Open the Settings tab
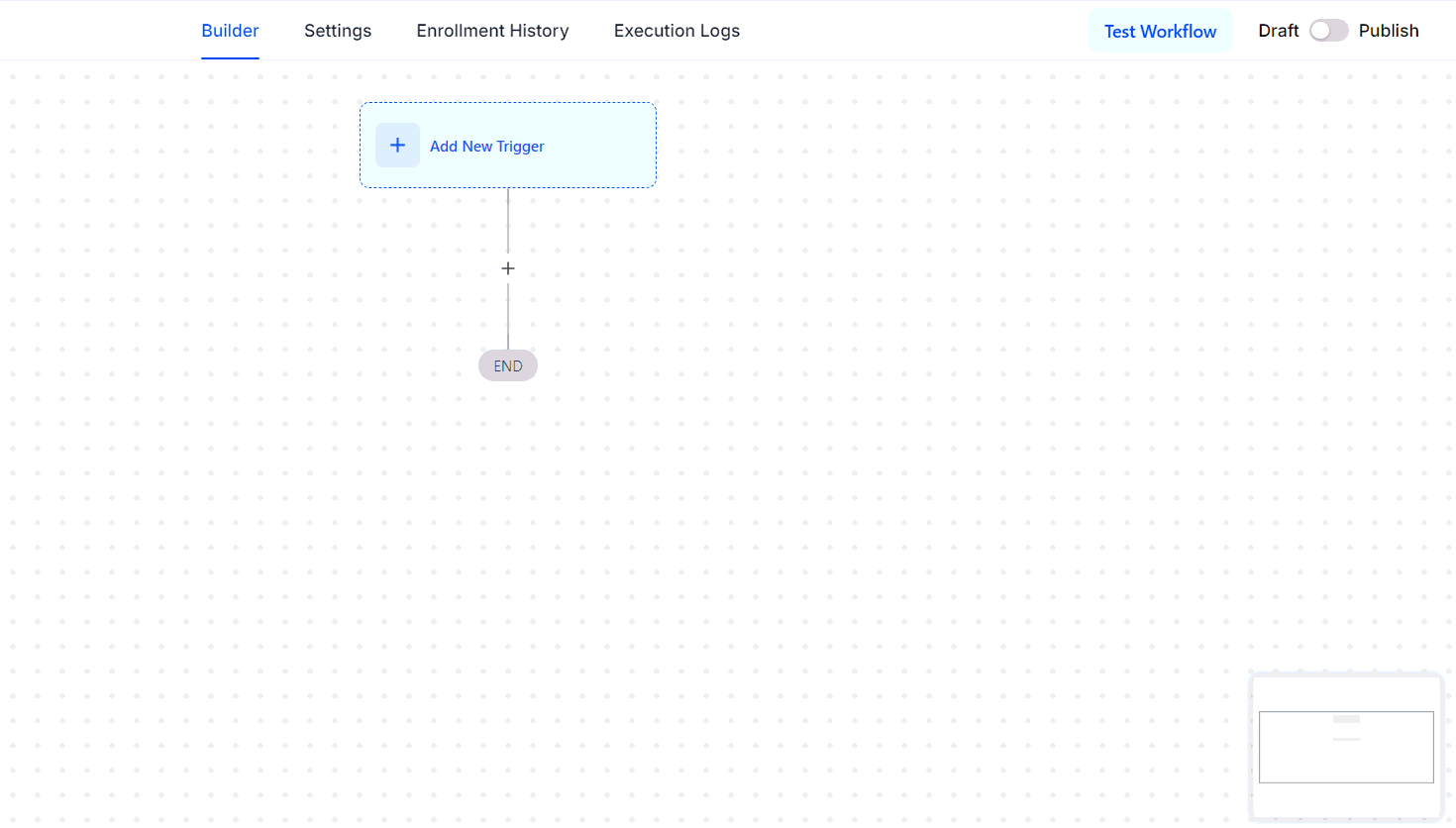This screenshot has width=1456, height=828. pyautogui.click(x=338, y=31)
